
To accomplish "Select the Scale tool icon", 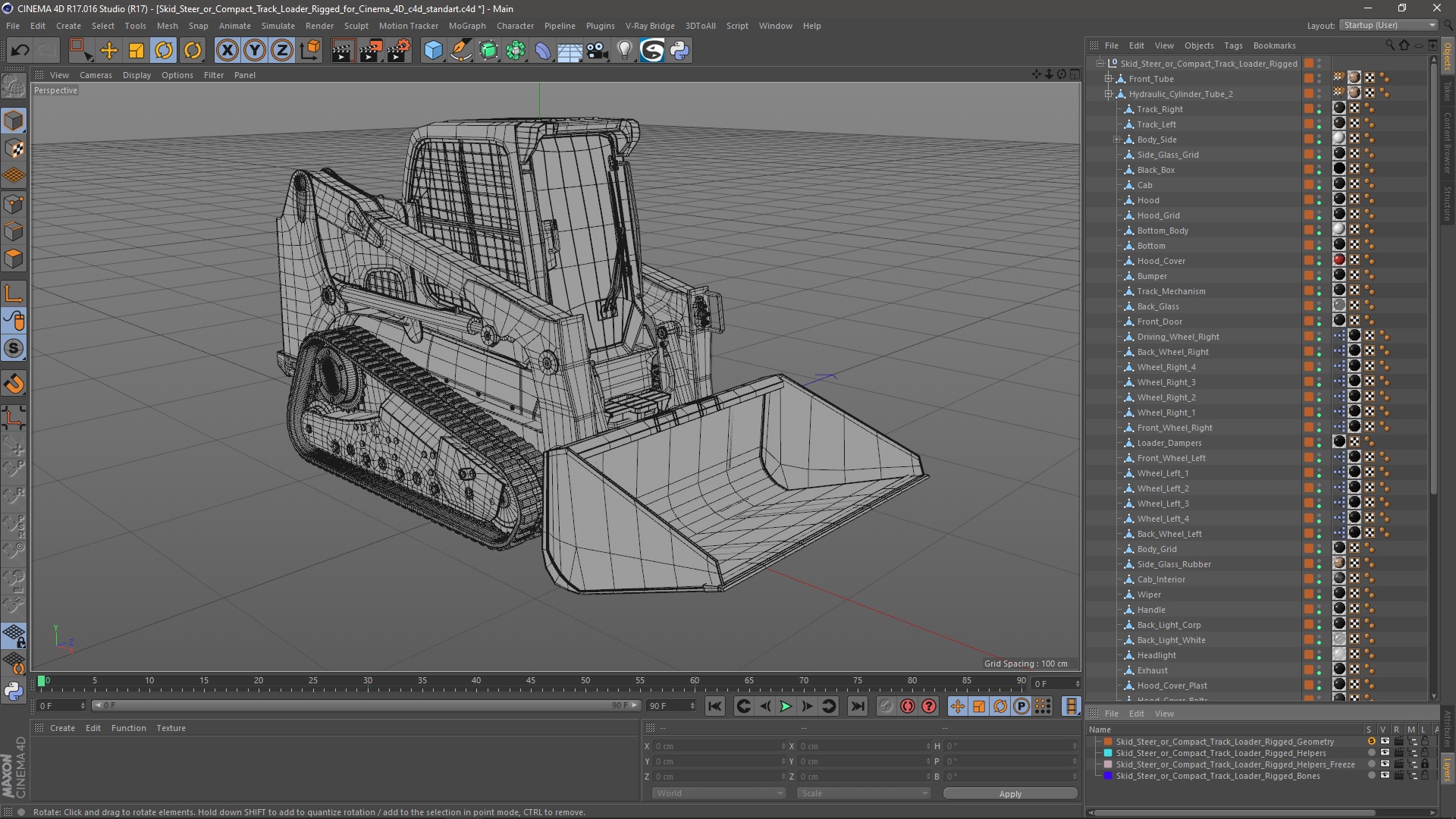I will [136, 51].
